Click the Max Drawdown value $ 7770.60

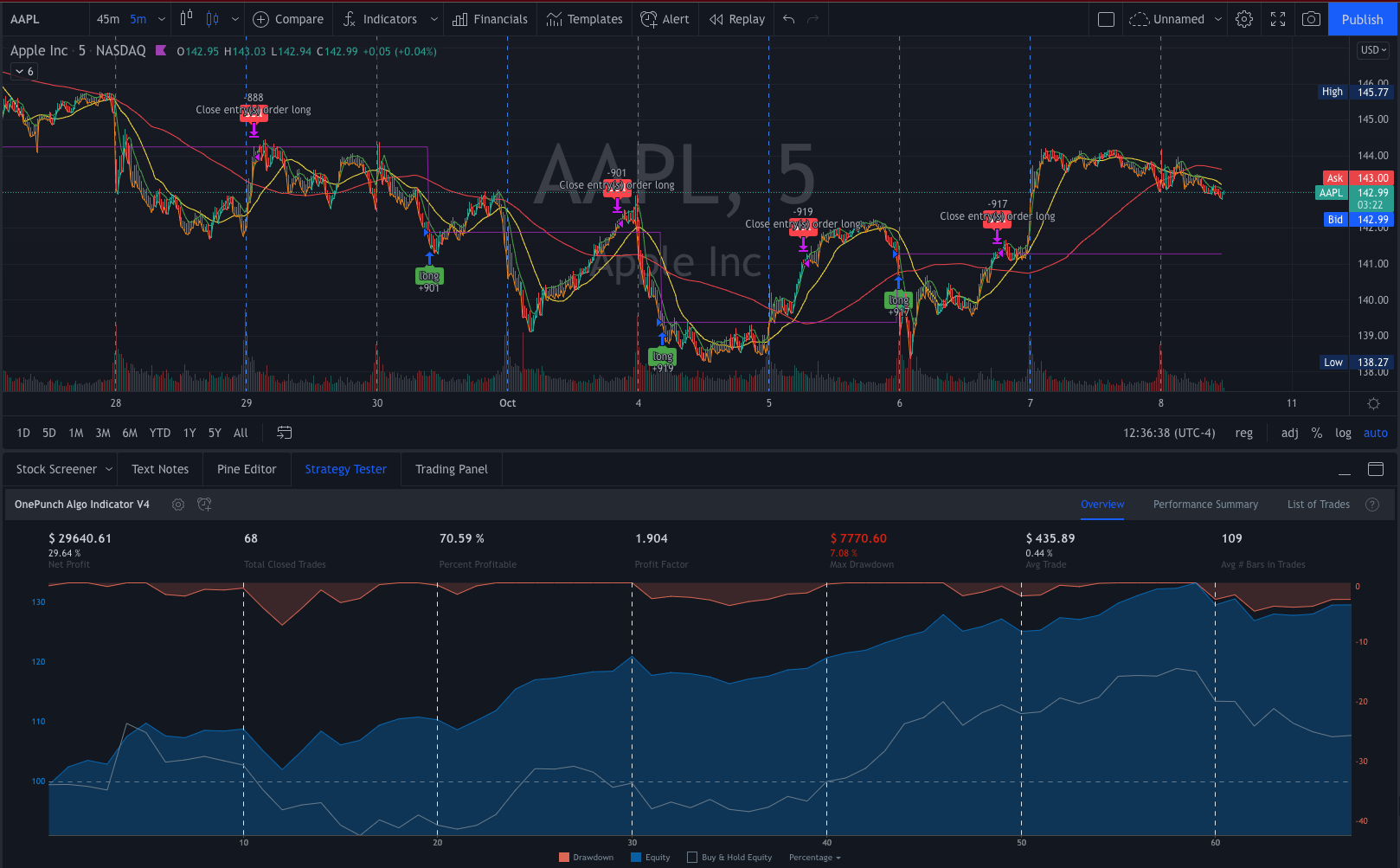(858, 538)
